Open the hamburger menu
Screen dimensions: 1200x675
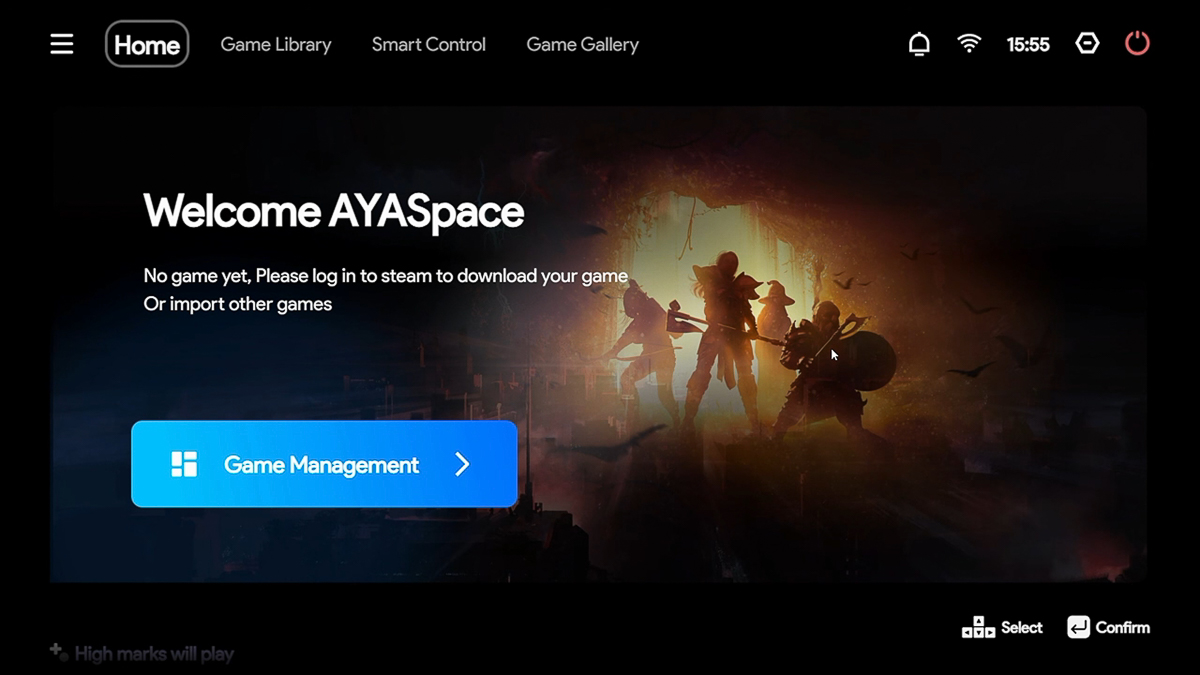[x=61, y=43]
